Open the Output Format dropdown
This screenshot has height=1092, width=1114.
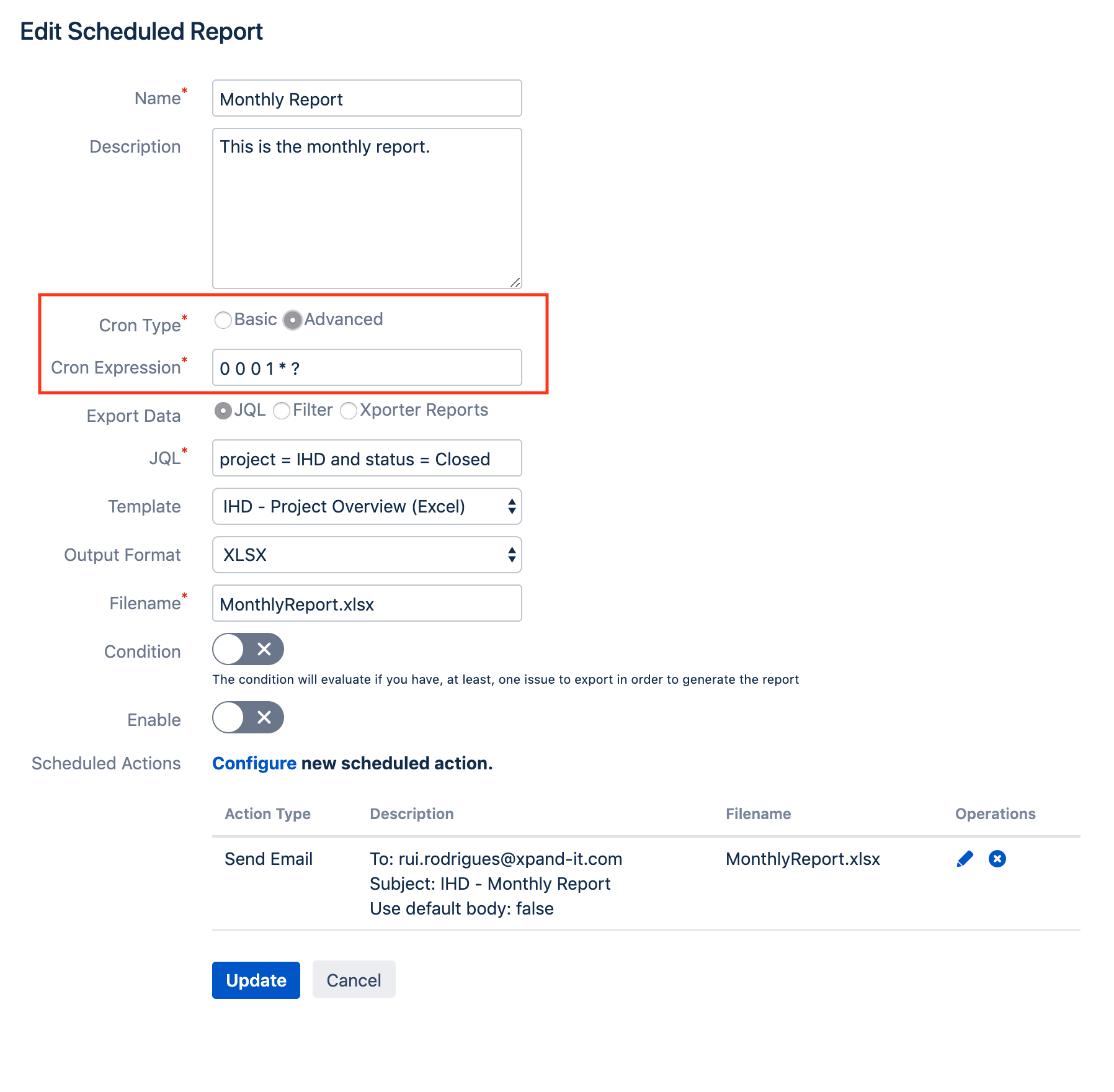(x=367, y=555)
